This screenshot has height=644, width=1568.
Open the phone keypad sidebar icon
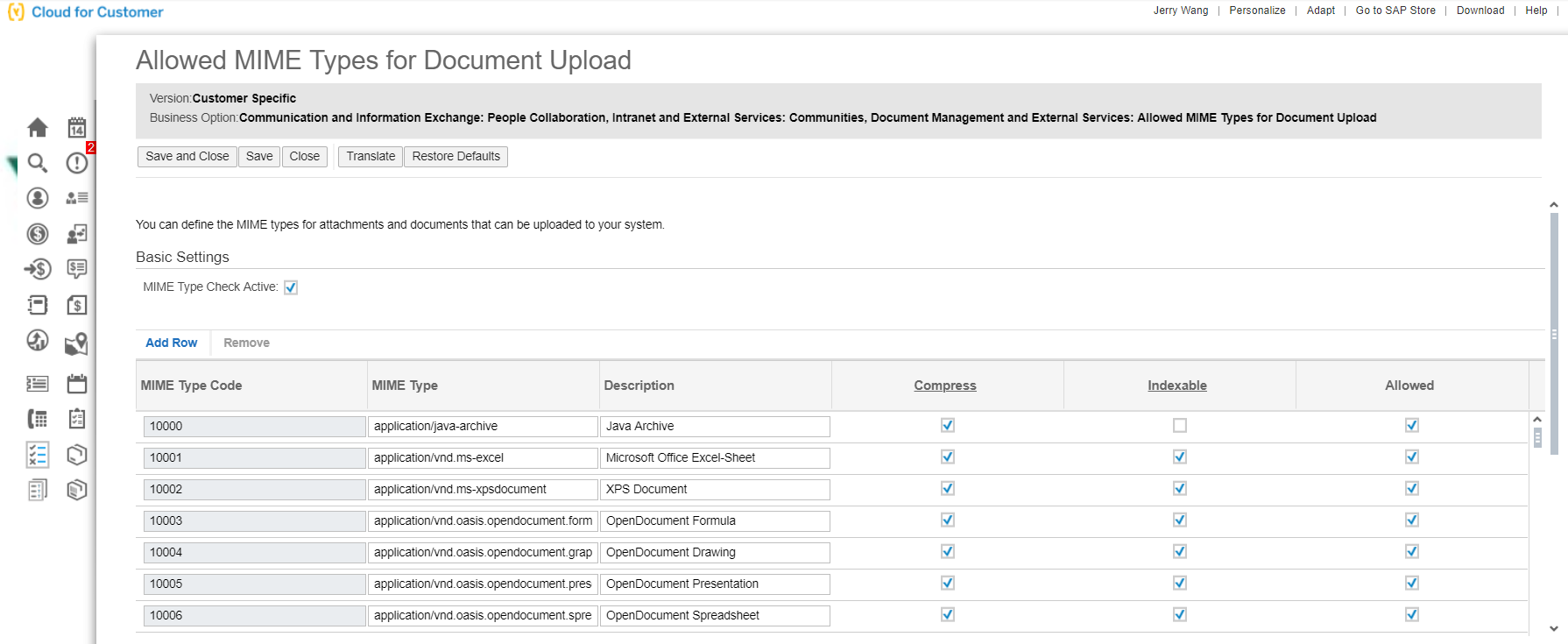tap(38, 419)
